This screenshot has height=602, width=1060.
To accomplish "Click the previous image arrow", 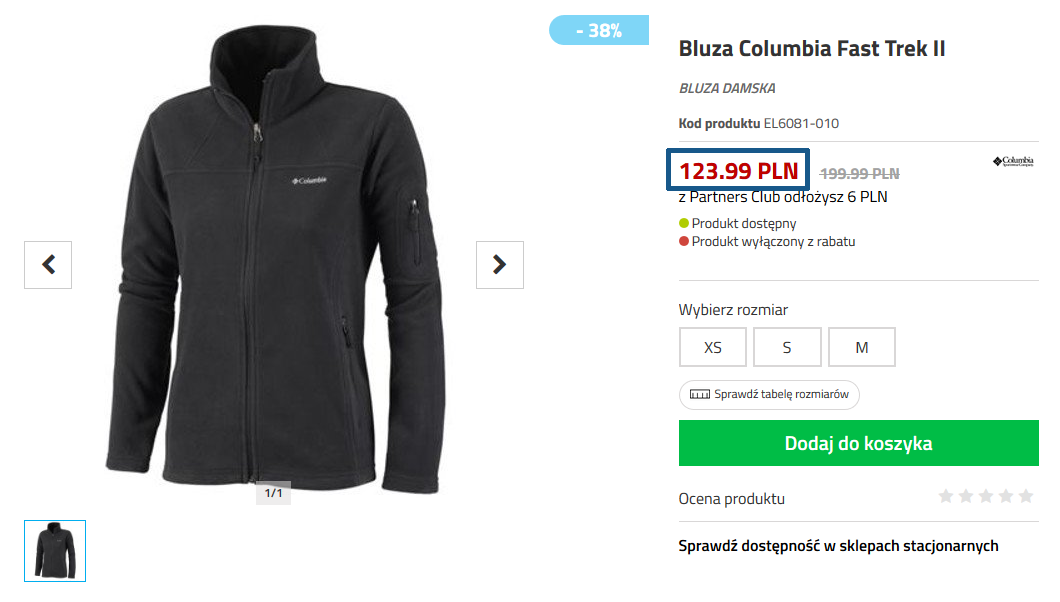I will pos(48,265).
